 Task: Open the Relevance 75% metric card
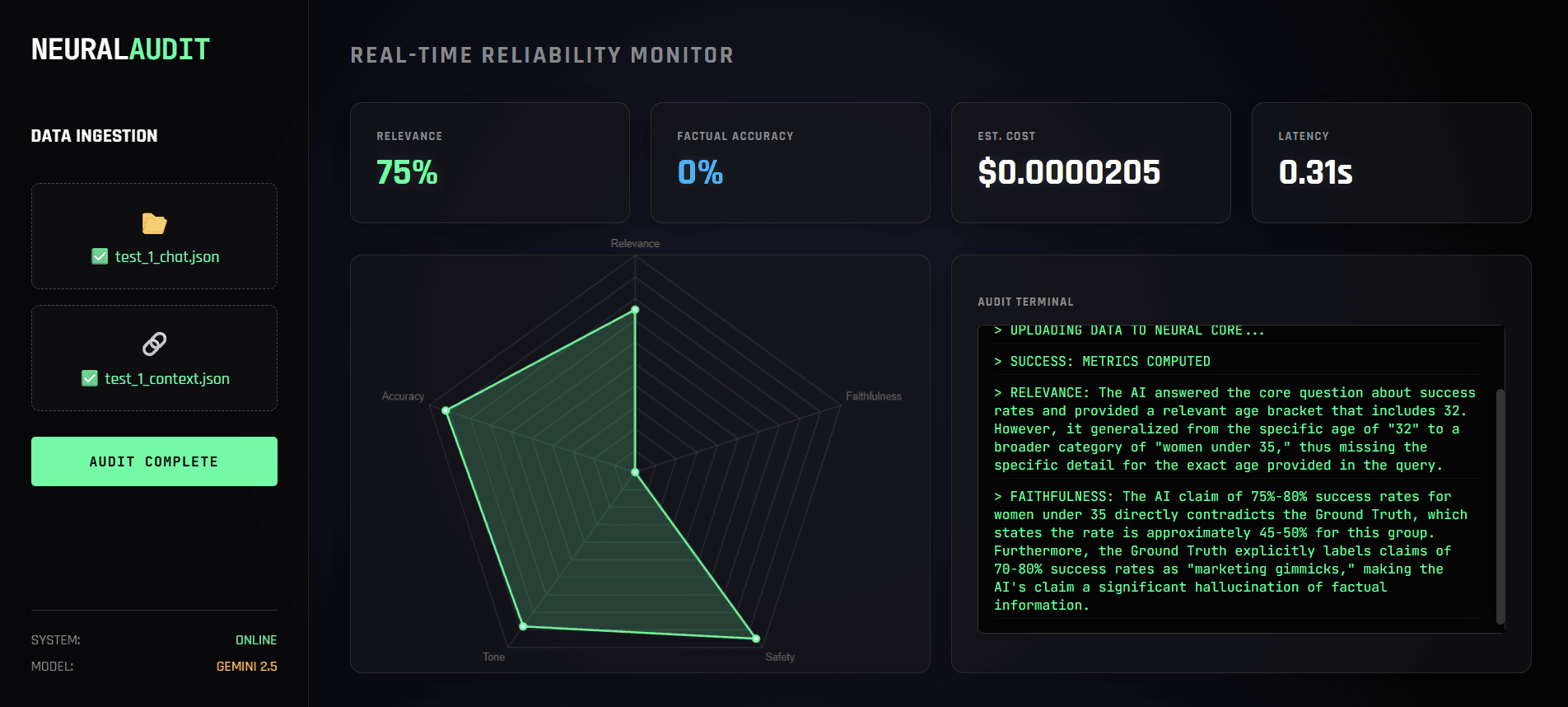tap(490, 162)
